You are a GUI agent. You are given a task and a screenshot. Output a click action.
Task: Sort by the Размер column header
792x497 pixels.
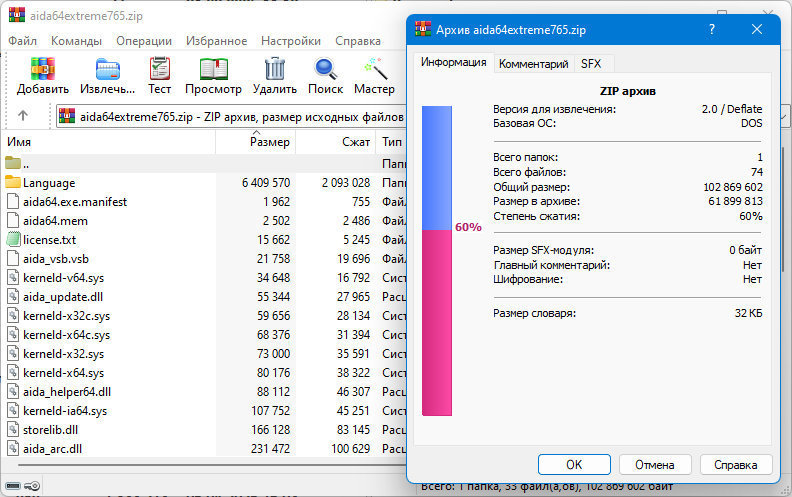click(x=256, y=142)
